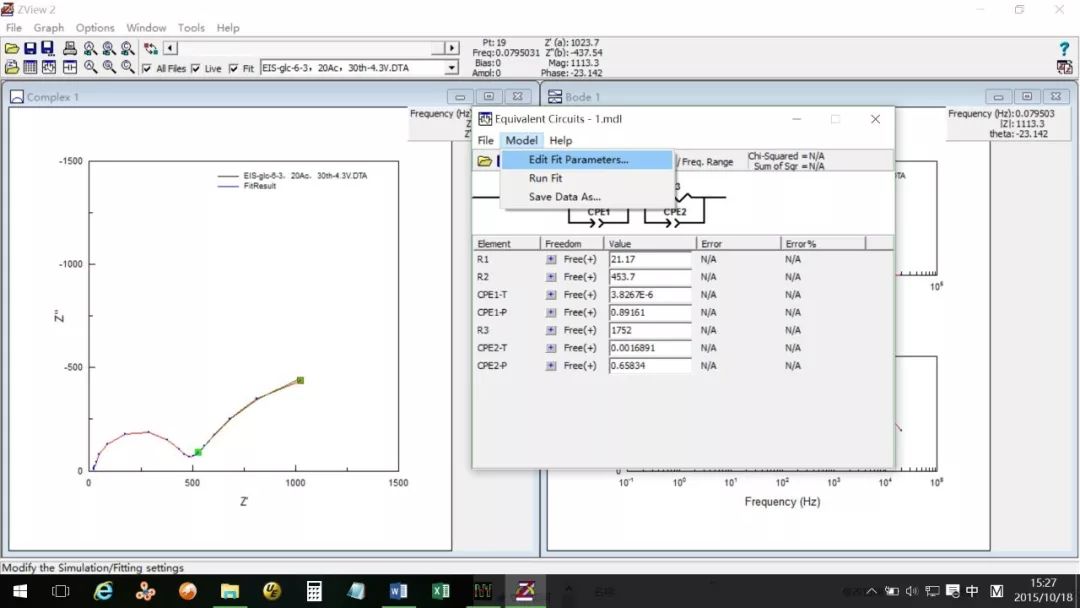Click folder open icon in Equivalent Circuits toolbar
Viewport: 1080px width, 608px height.
point(485,161)
